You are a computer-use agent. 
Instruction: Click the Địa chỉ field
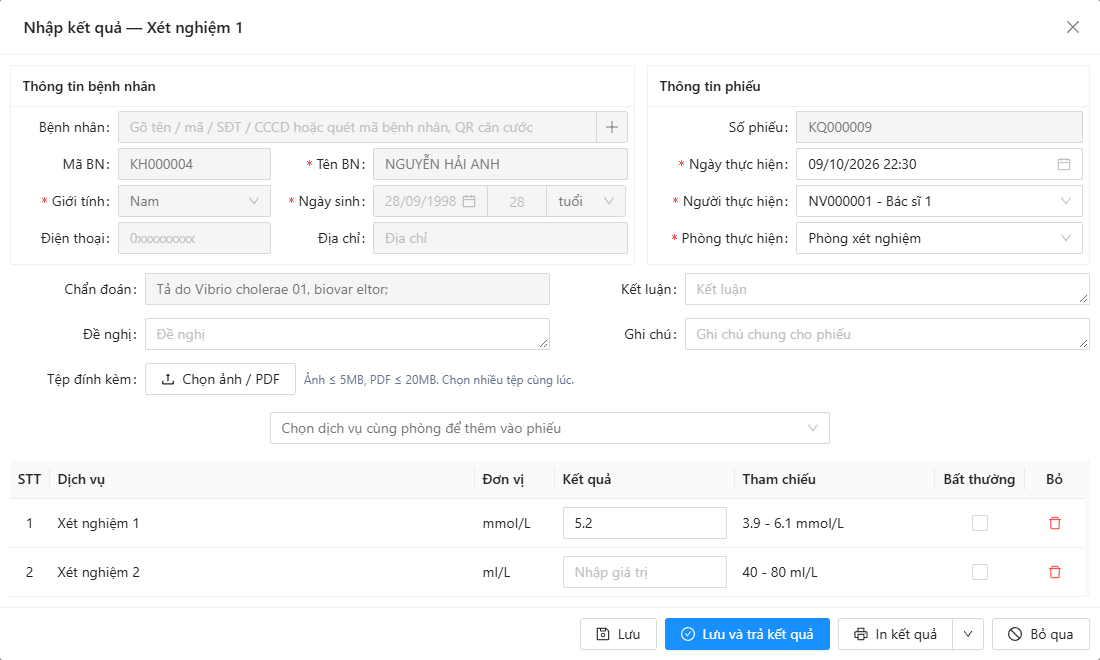click(500, 238)
